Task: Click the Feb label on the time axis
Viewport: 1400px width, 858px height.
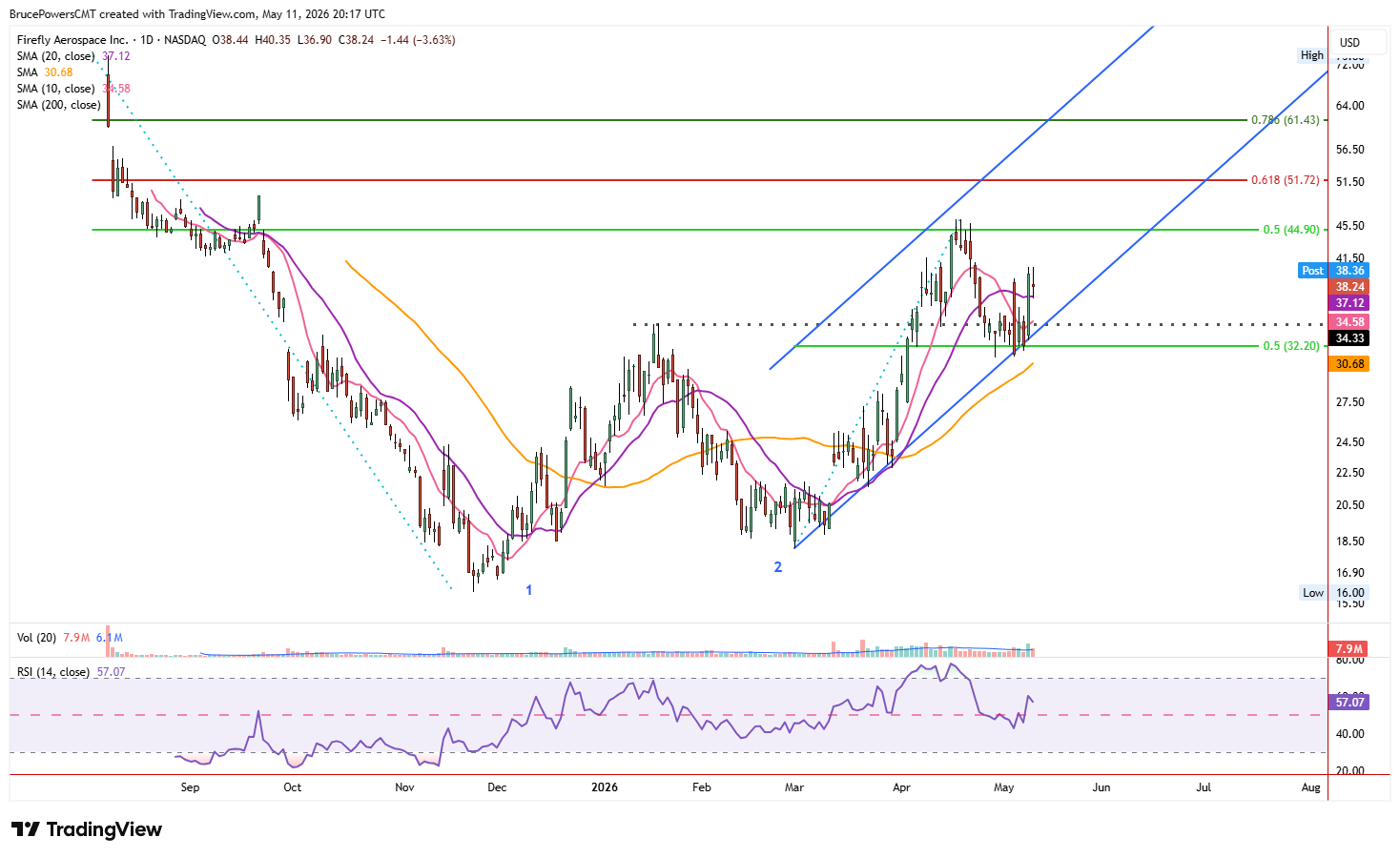Action: (x=702, y=787)
